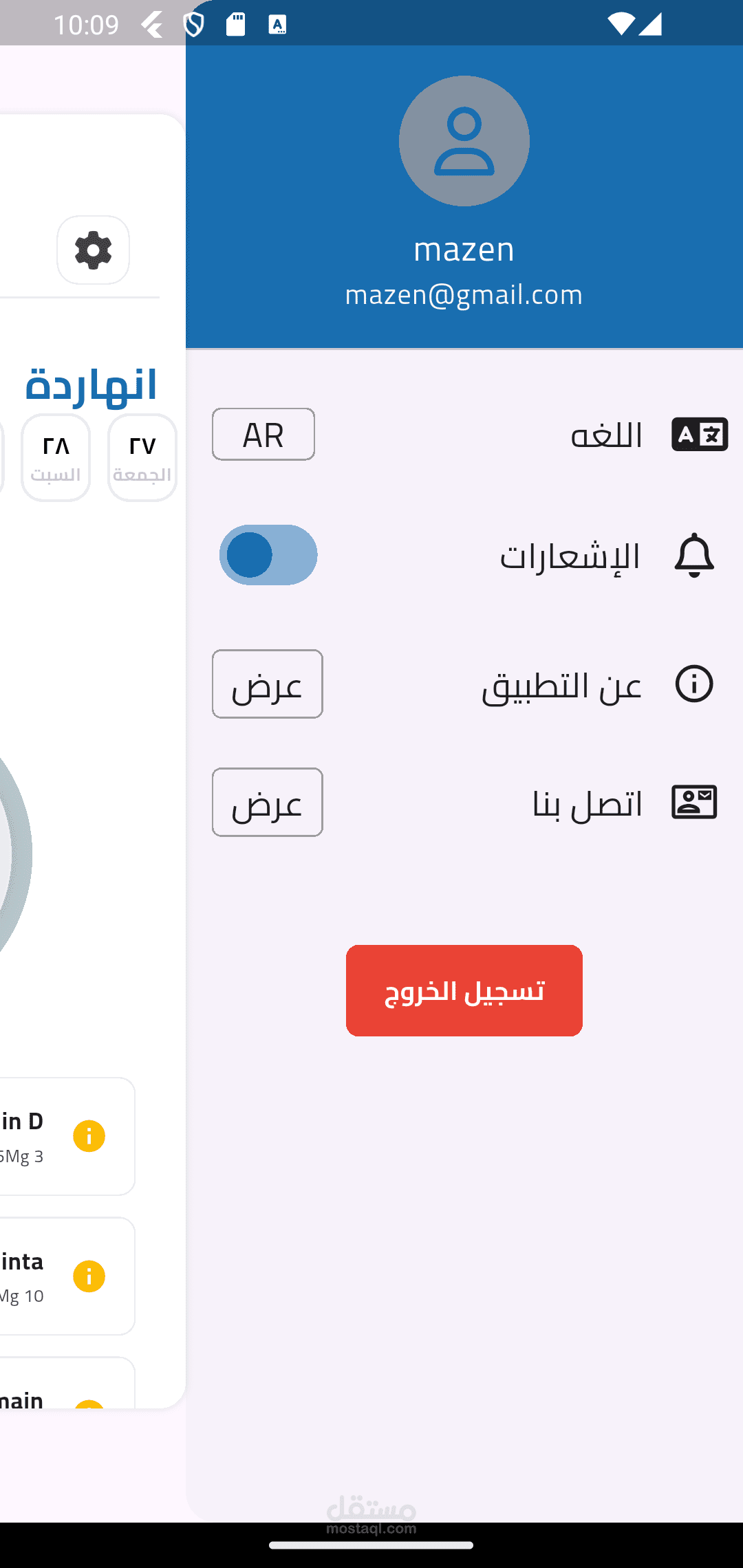Open the AR language selector
The height and width of the screenshot is (1568, 743).
point(263,435)
